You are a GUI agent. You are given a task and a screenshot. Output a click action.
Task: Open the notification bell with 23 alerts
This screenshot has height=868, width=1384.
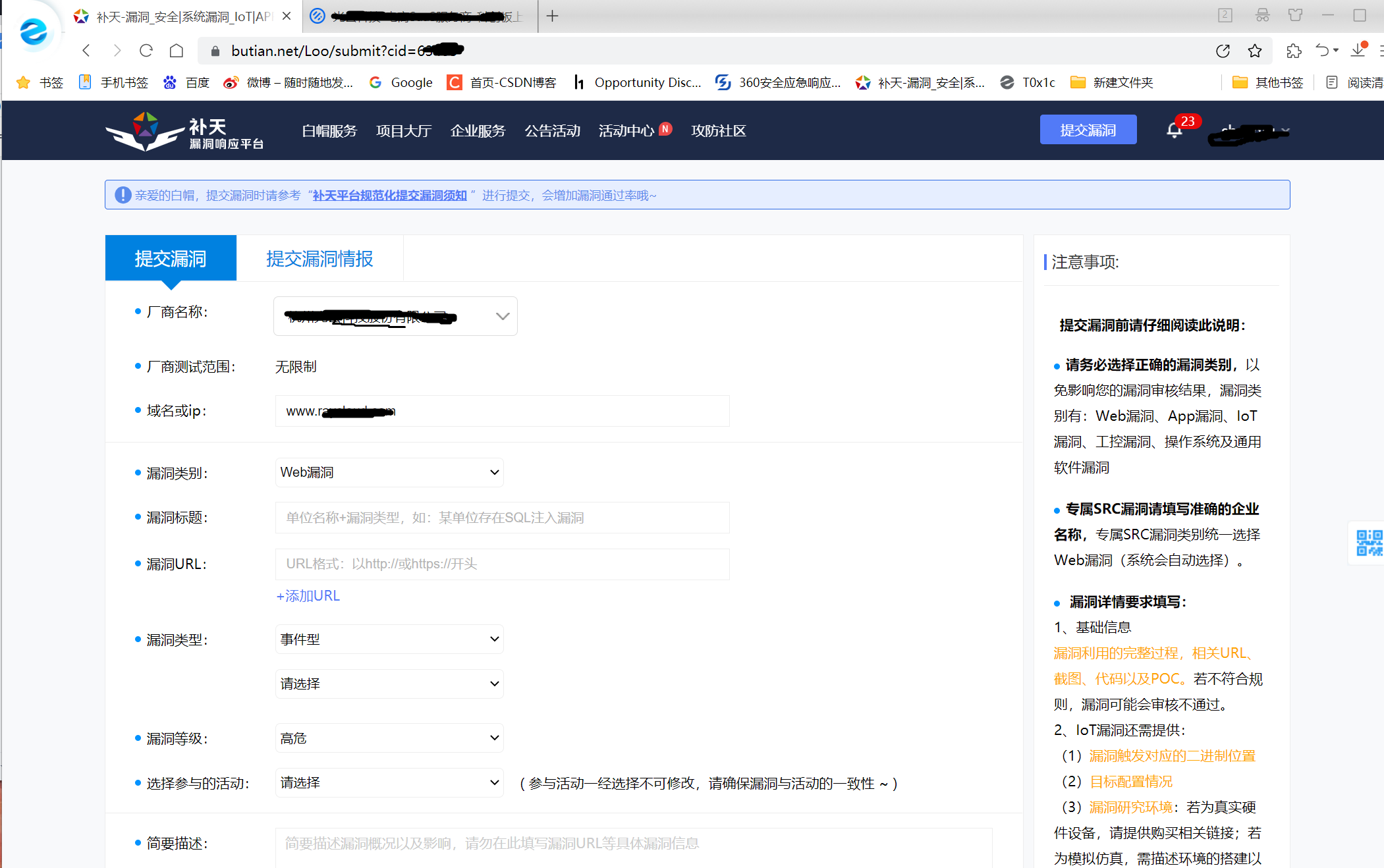(x=1175, y=130)
